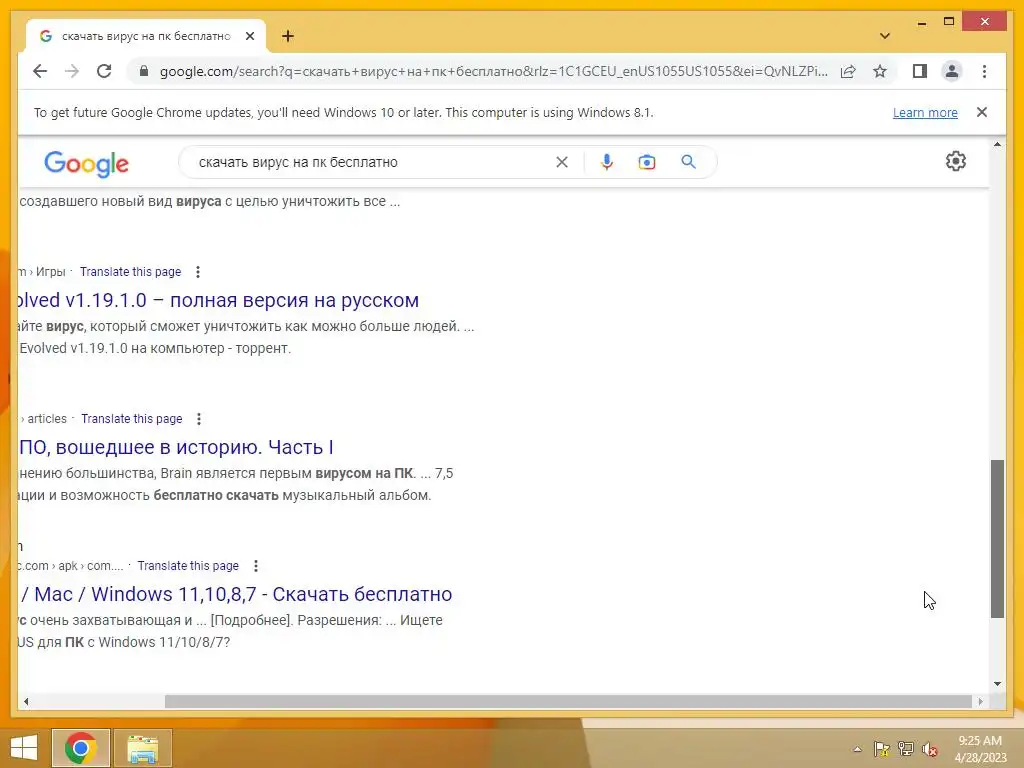The image size is (1024, 768).
Task: Start voice search with microphone
Action: [607, 162]
